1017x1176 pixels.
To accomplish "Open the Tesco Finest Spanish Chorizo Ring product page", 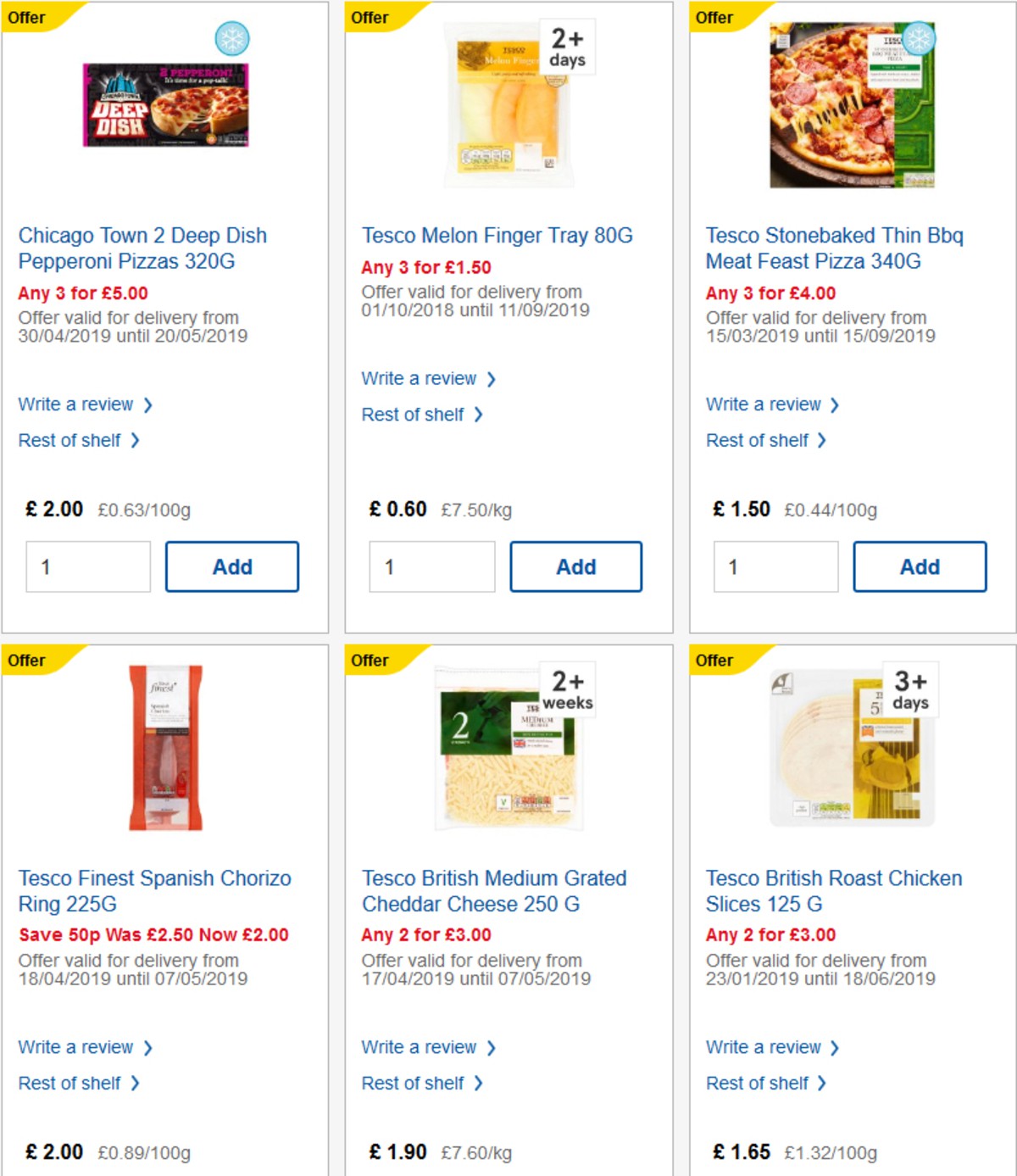I will pos(155,891).
